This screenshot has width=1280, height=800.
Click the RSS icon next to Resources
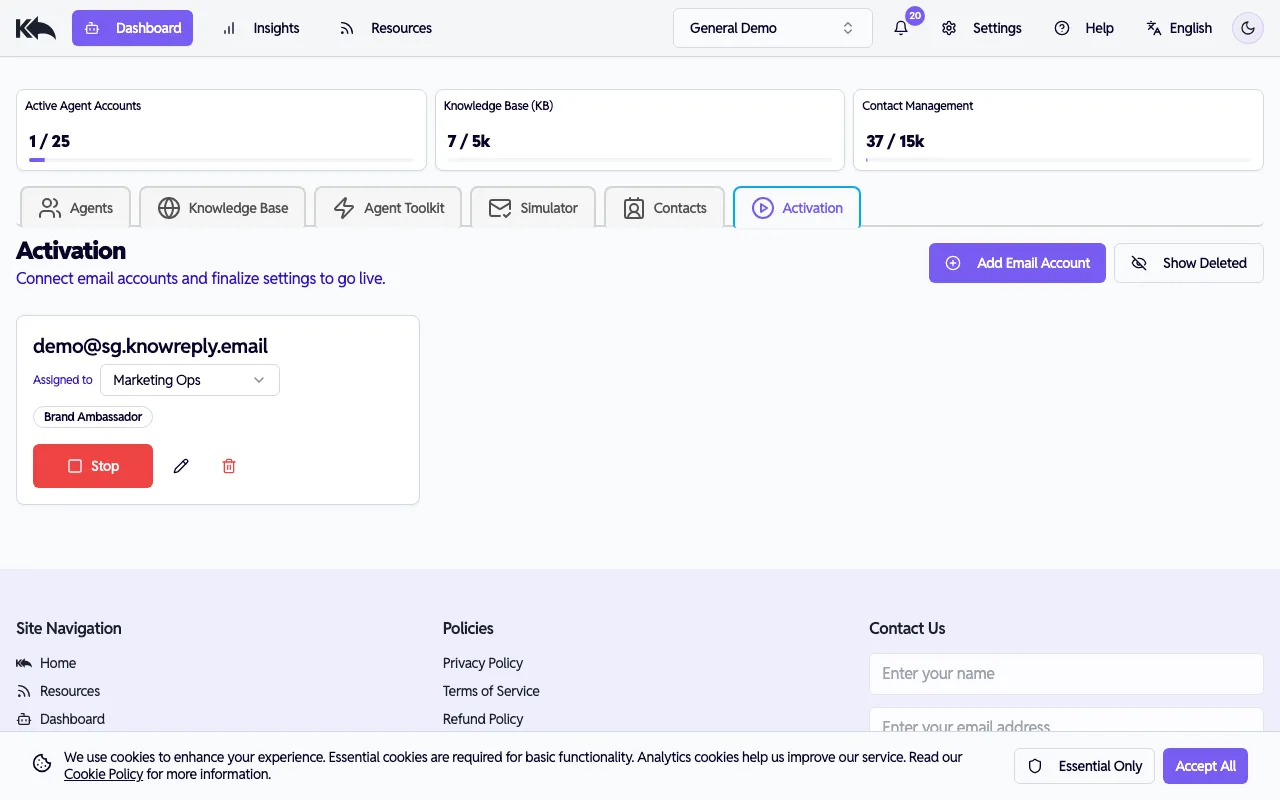click(347, 28)
